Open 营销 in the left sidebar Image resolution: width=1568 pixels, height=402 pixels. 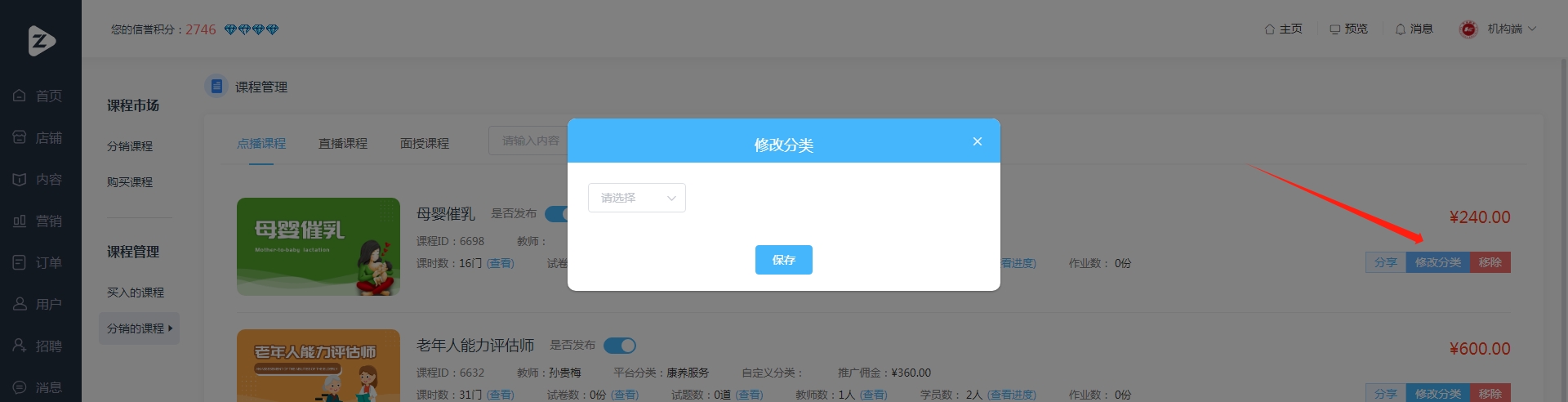[x=39, y=221]
